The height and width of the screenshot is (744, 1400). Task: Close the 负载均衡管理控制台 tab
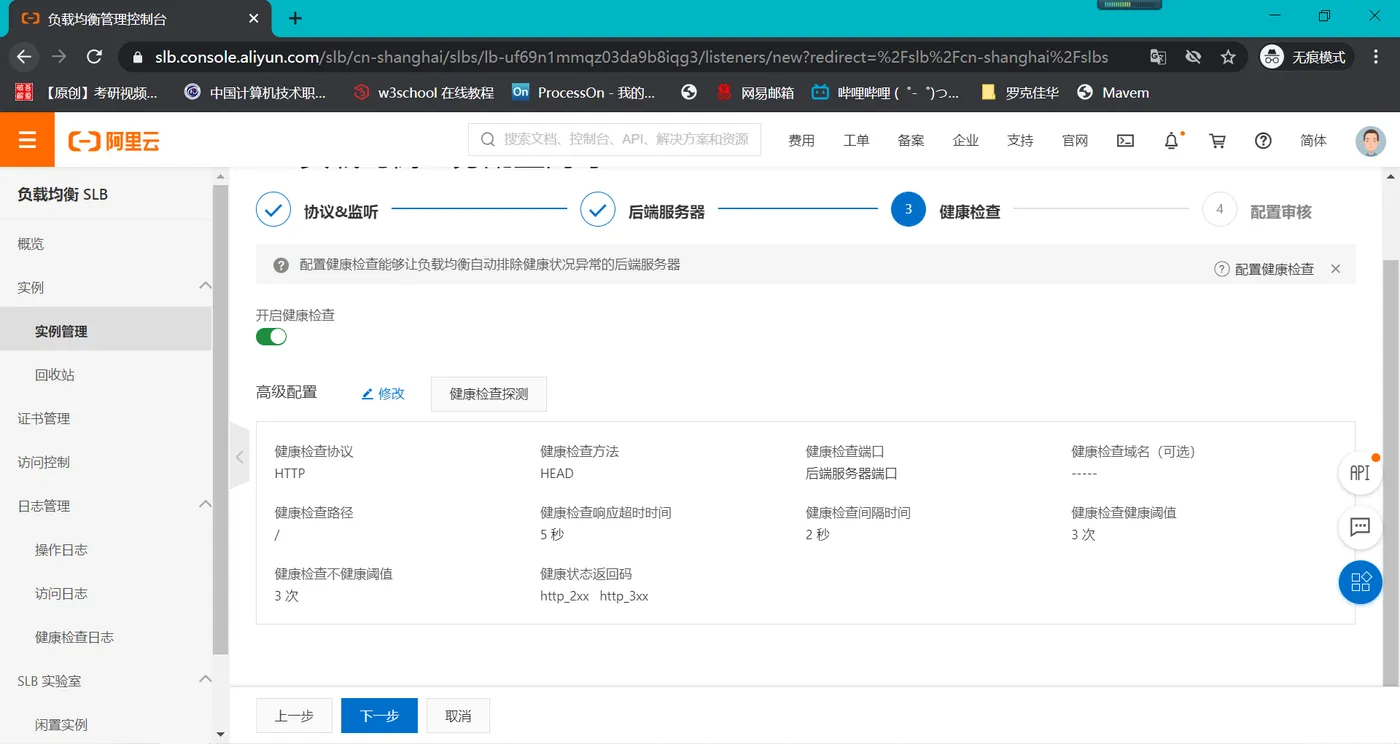pos(254,18)
